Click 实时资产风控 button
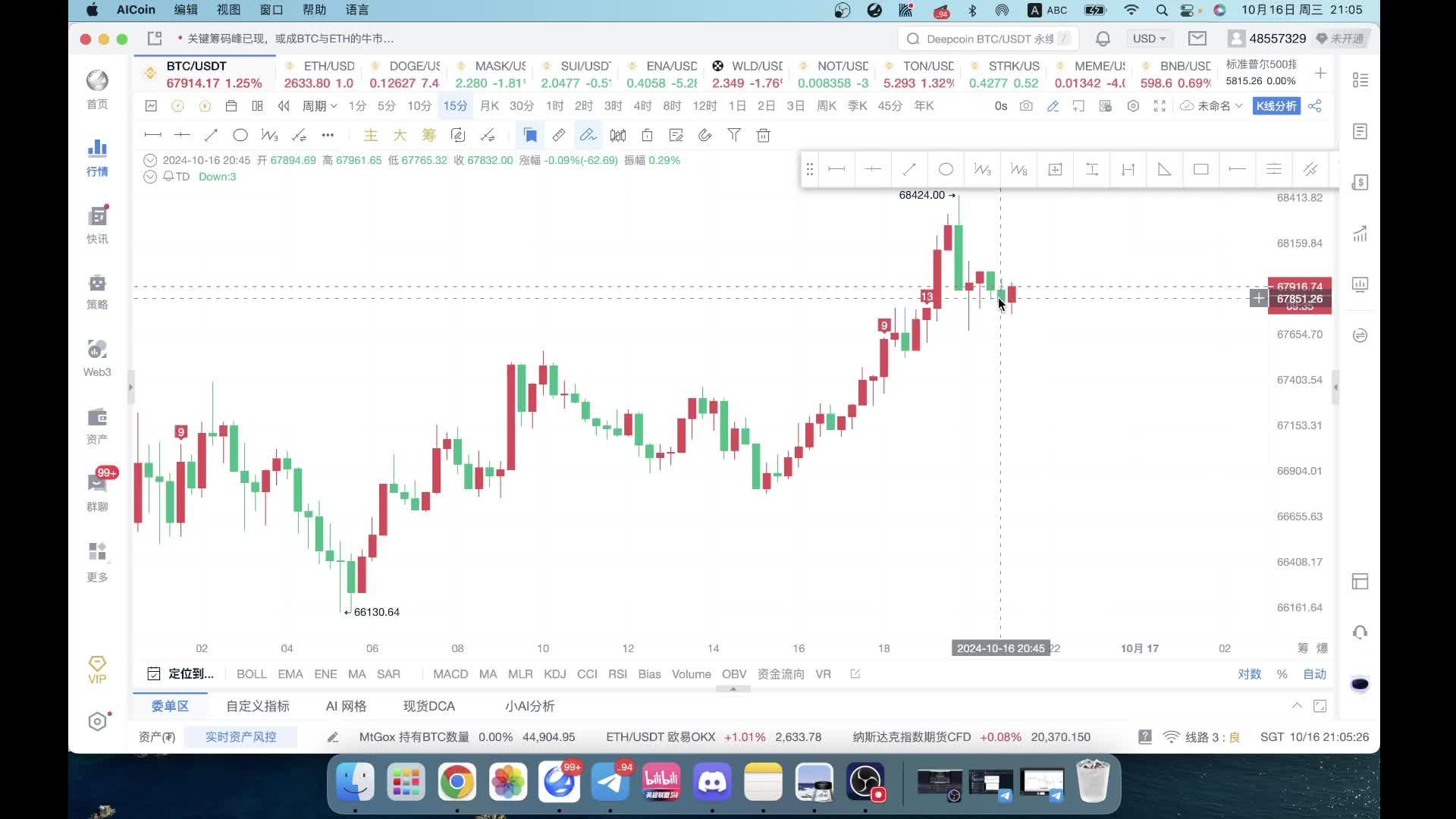 tap(240, 737)
